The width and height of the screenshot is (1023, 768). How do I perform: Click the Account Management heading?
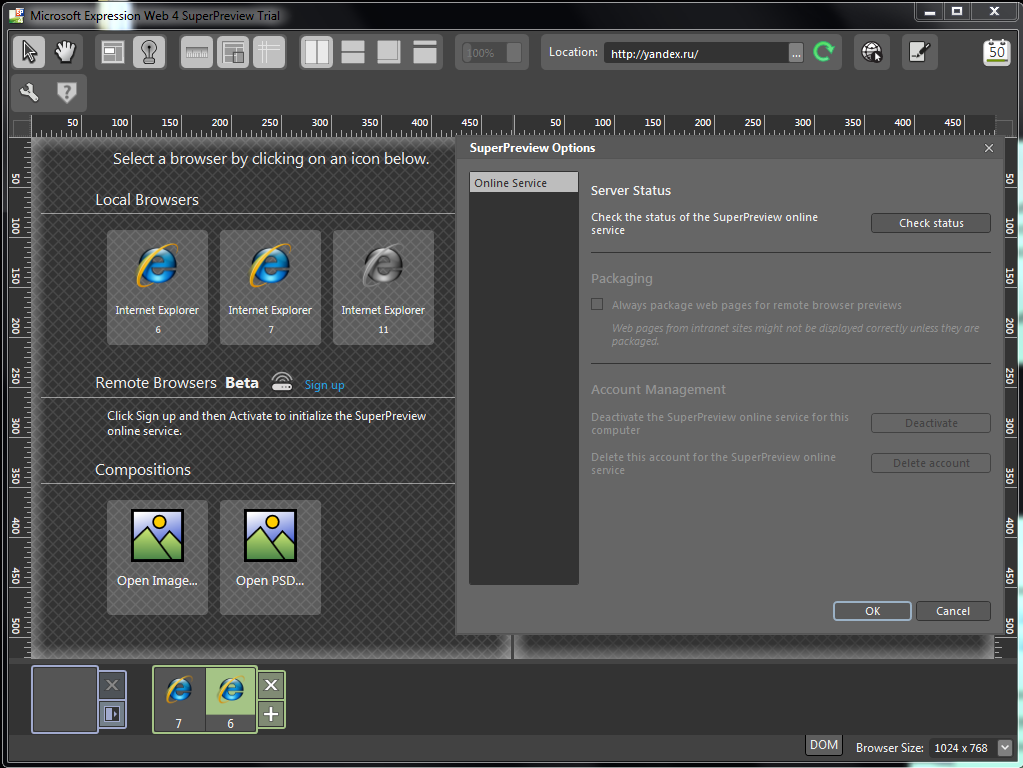click(658, 390)
